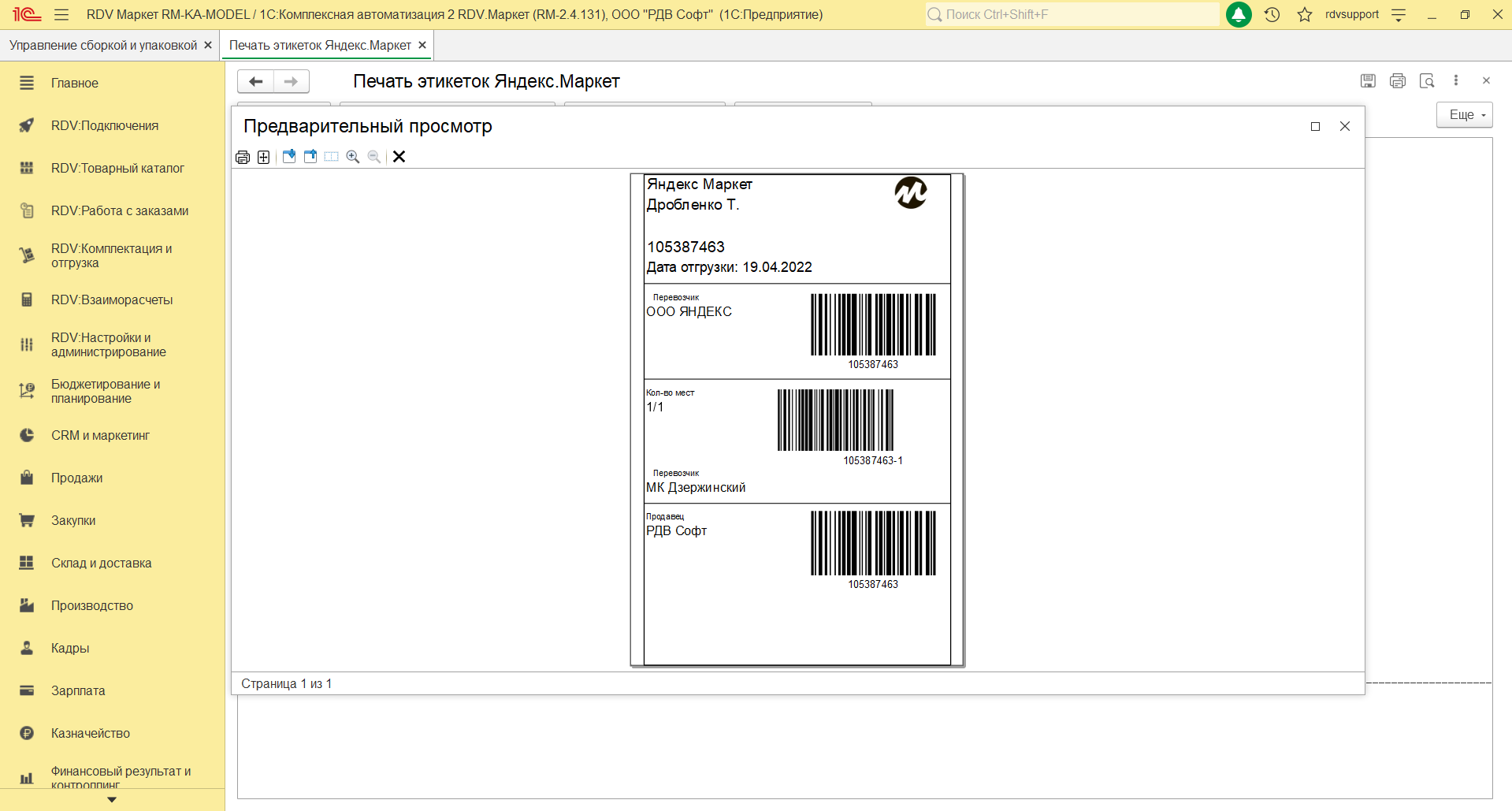This screenshot has width=1512, height=811.
Task: Close the preview using the black X icon
Action: tap(399, 157)
